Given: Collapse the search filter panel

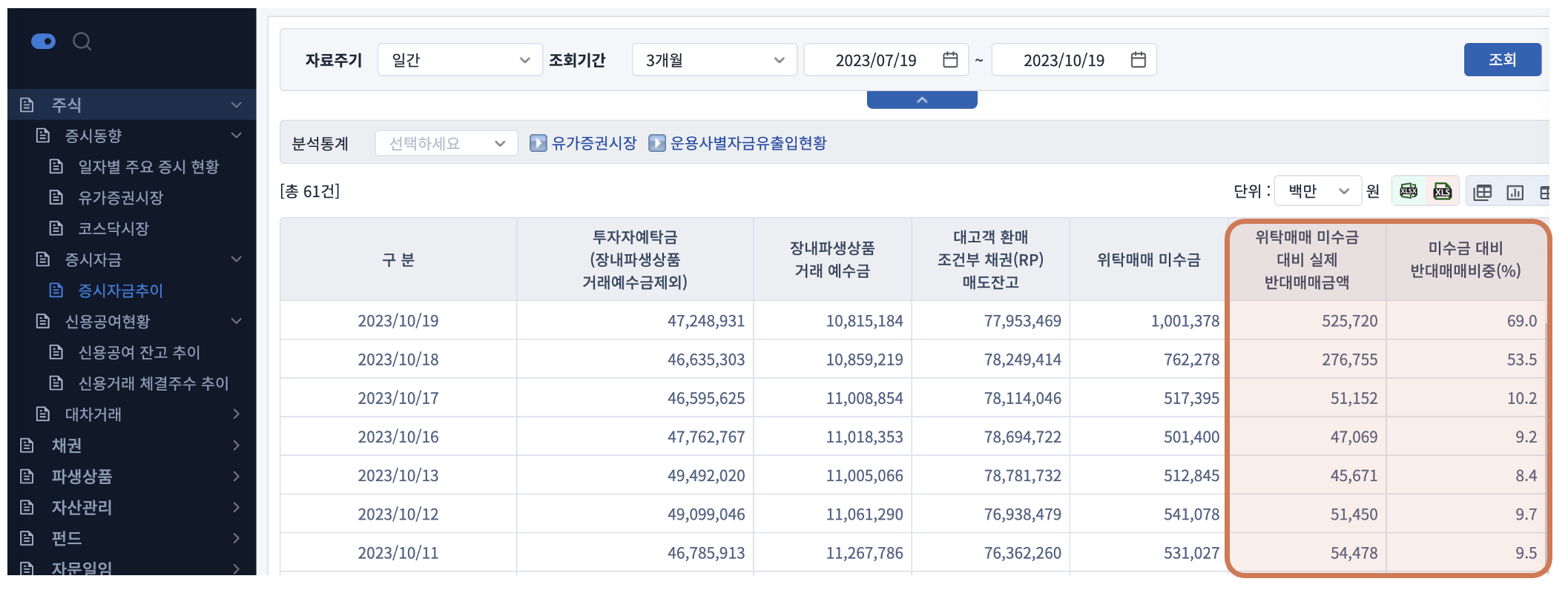Looking at the screenshot, I should point(922,100).
